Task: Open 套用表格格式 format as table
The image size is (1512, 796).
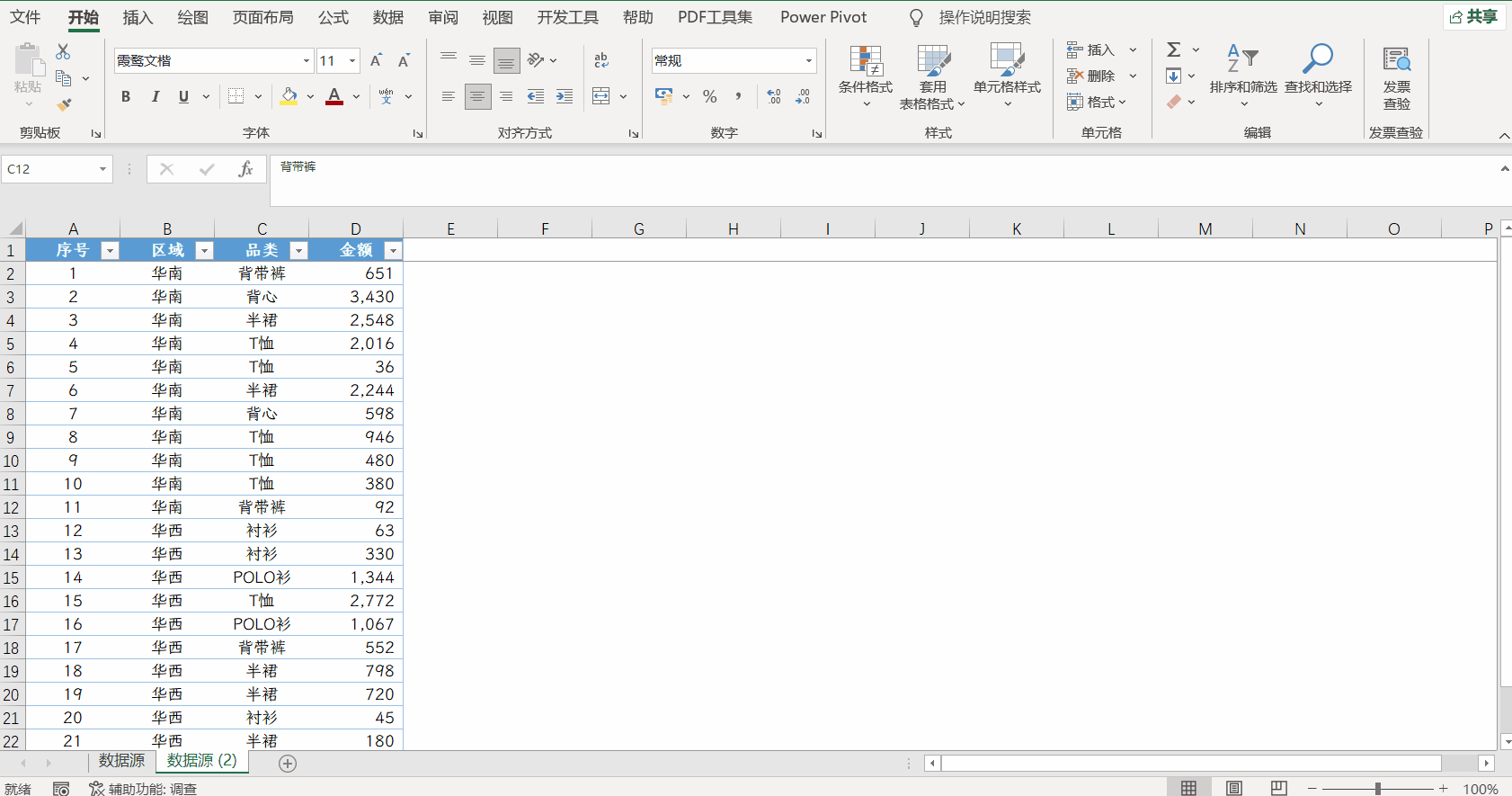Action: (932, 76)
